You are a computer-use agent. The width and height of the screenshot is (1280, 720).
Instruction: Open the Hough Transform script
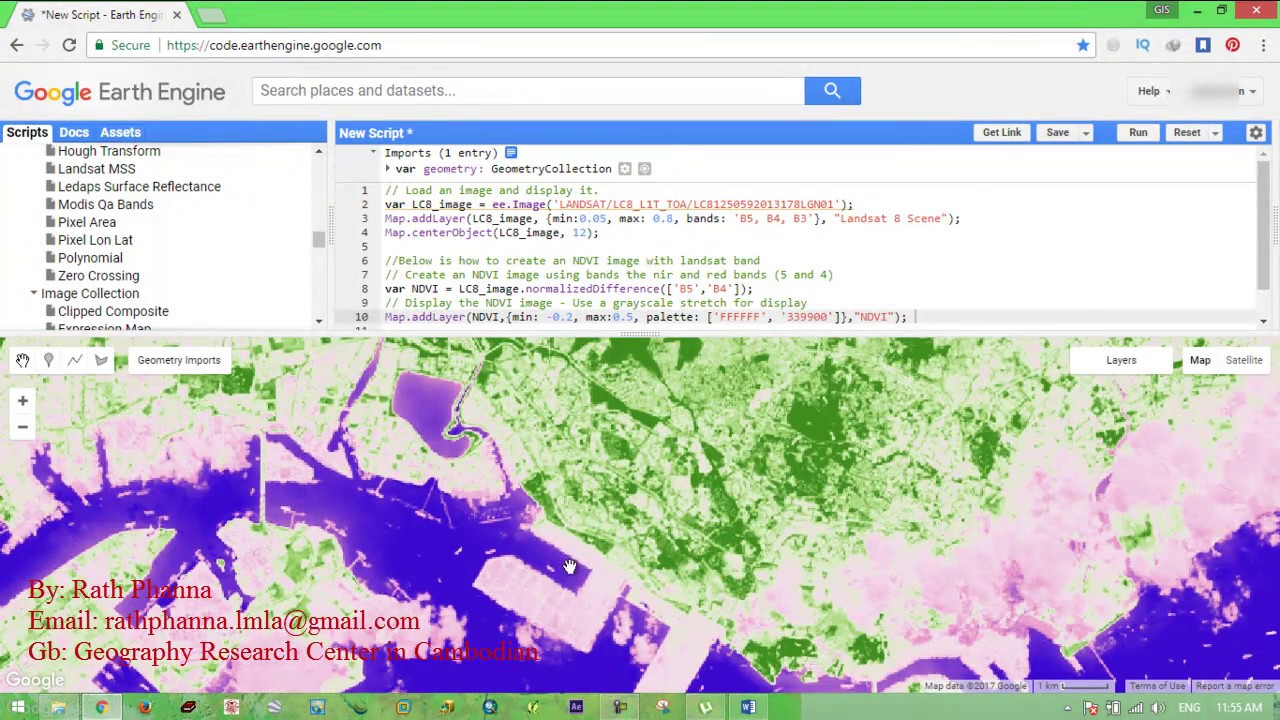pos(109,151)
